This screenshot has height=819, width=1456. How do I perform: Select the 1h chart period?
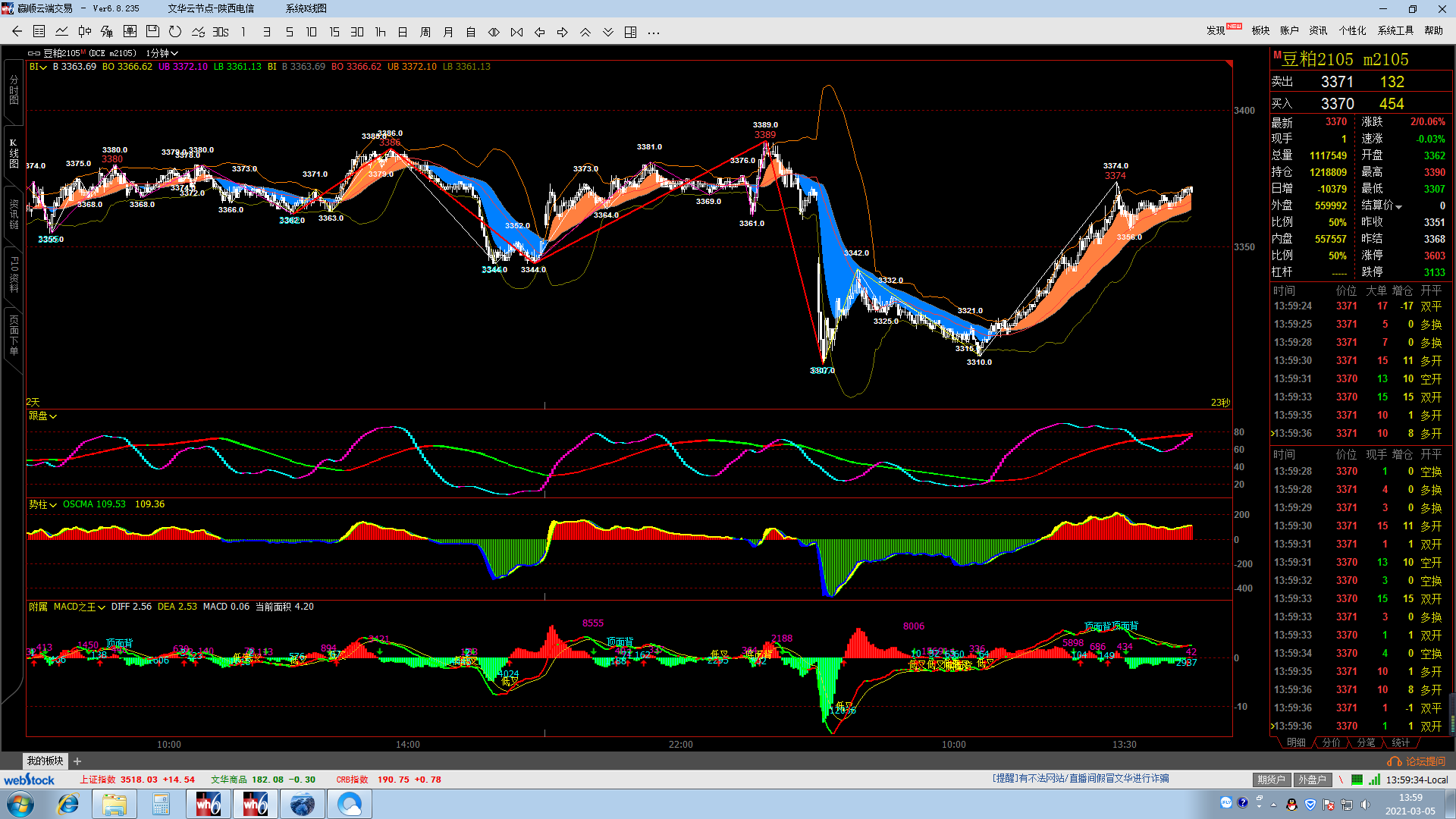381,32
